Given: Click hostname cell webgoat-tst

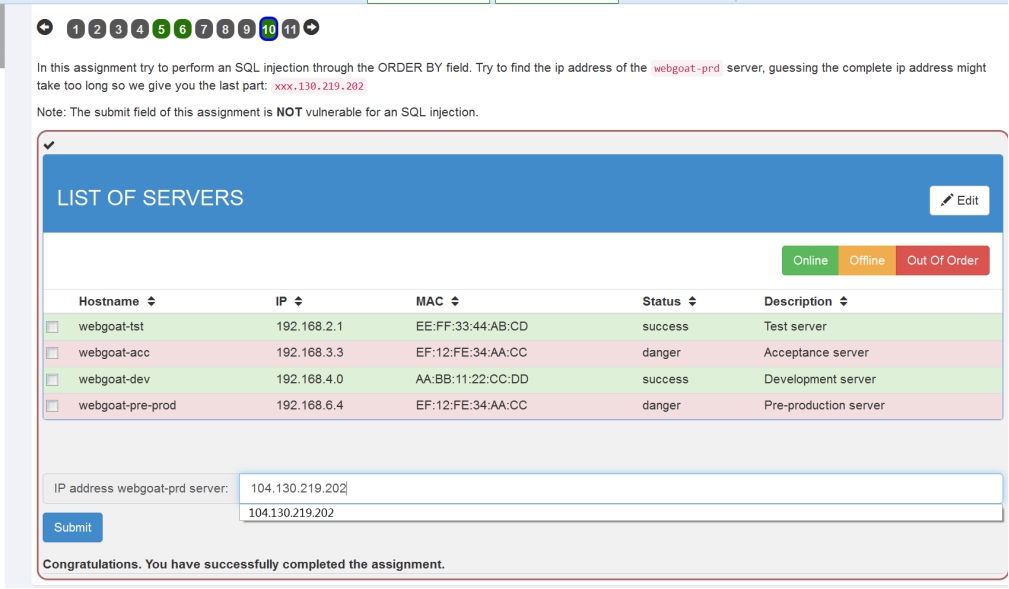Looking at the screenshot, I should pos(111,326).
